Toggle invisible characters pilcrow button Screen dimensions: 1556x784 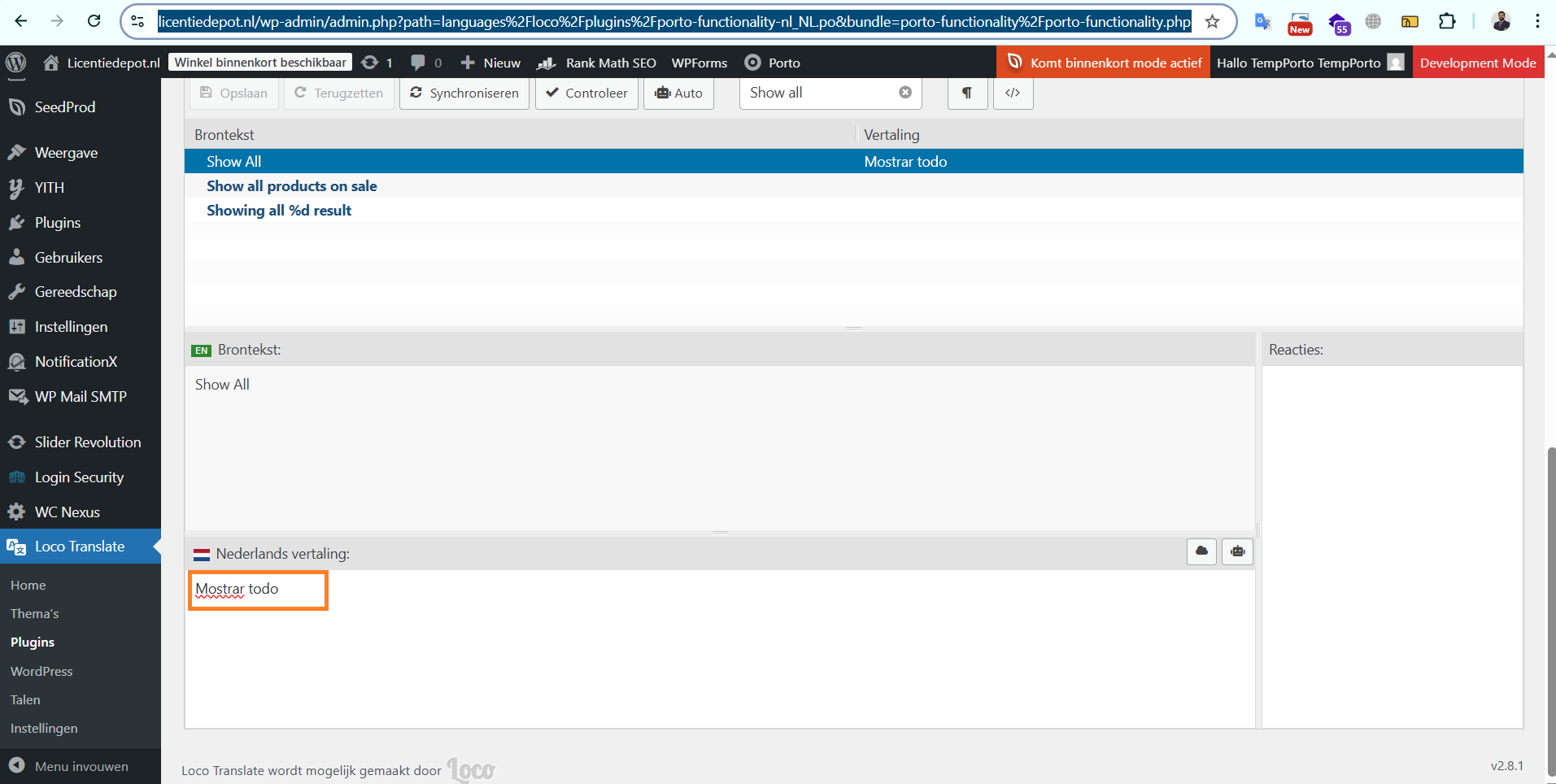967,93
